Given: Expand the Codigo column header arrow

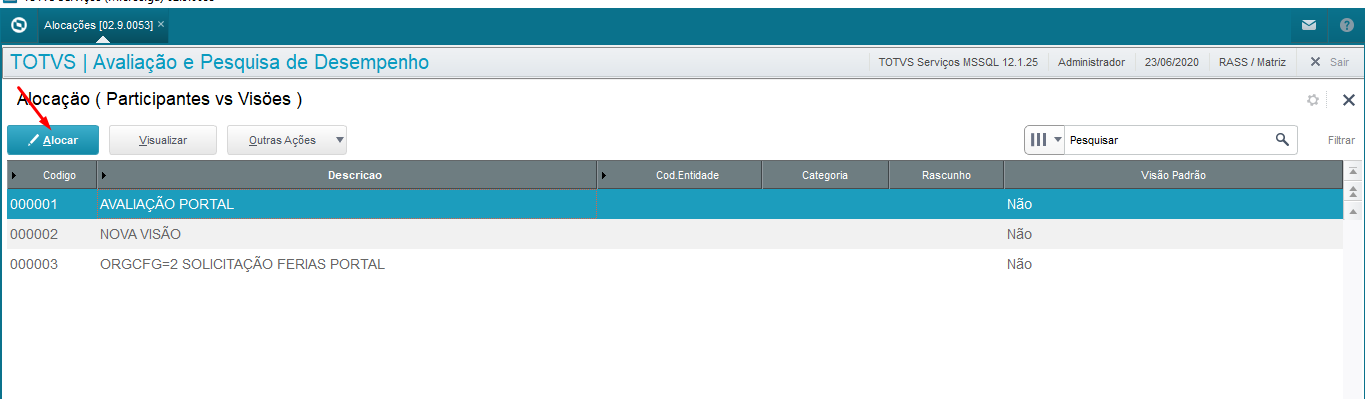Looking at the screenshot, I should click(x=14, y=175).
